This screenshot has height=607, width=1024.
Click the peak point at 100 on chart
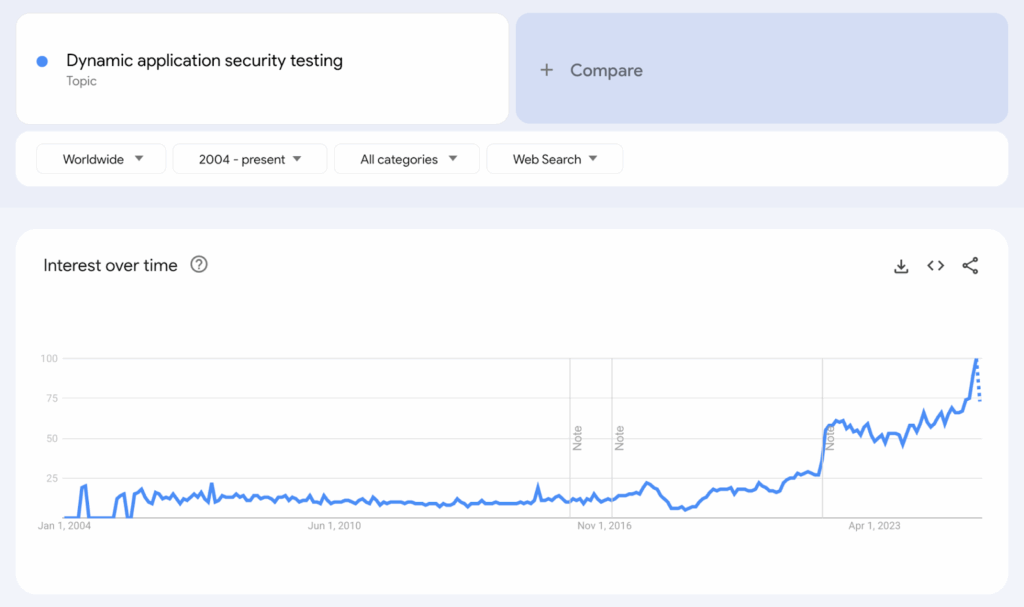coord(976,358)
